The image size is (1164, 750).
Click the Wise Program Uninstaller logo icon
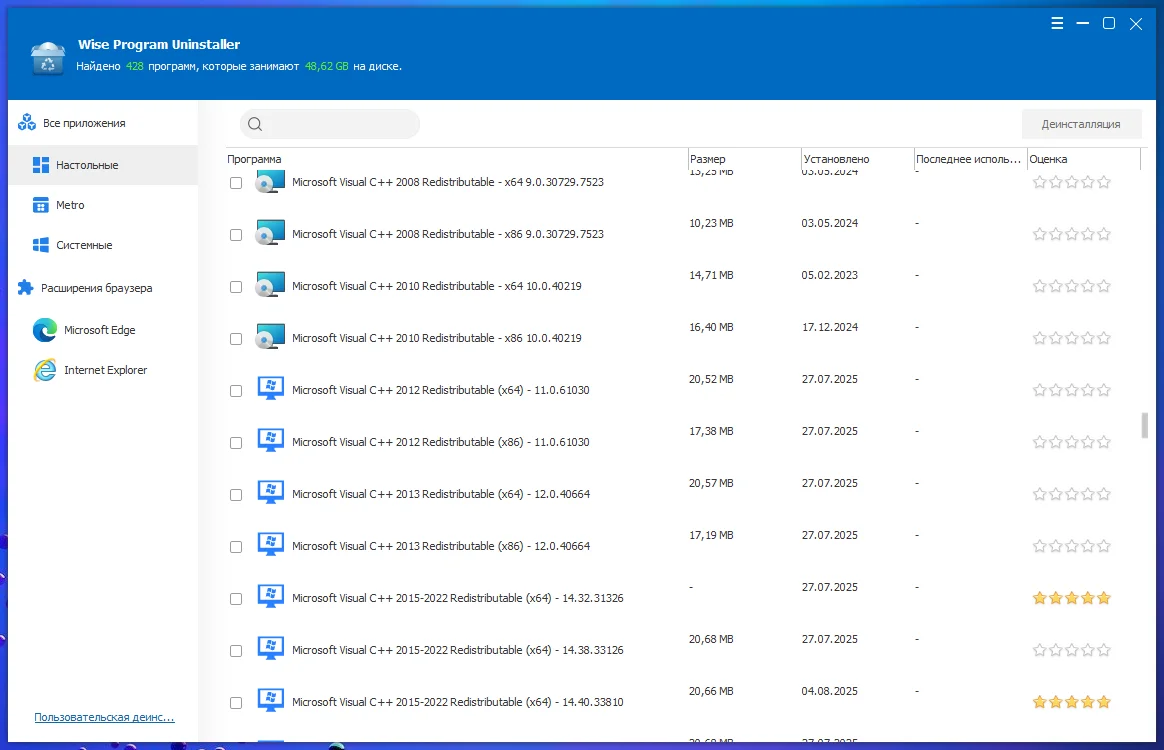pyautogui.click(x=47, y=58)
